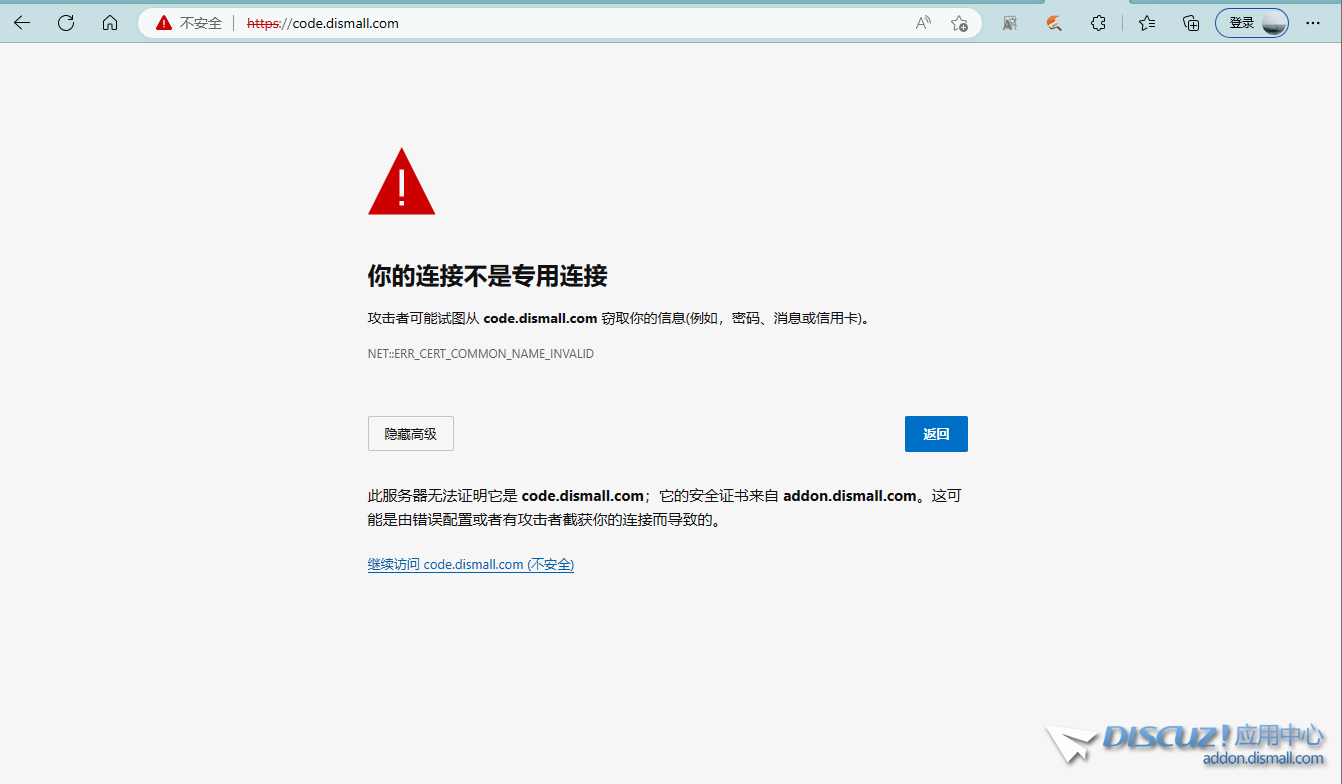Open the Collections icon
1342x784 pixels.
point(1191,23)
